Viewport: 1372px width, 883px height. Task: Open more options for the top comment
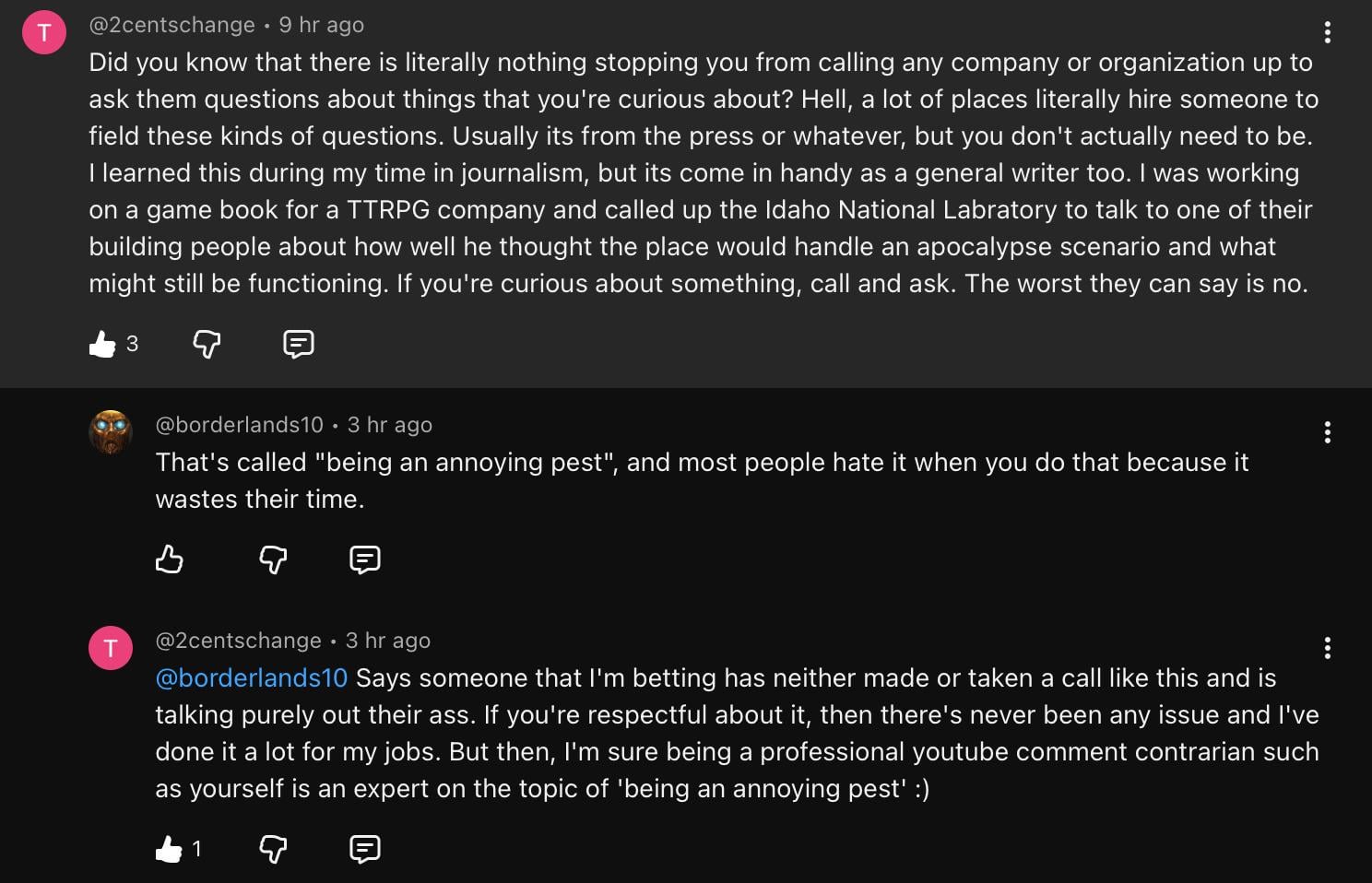coord(1327,33)
